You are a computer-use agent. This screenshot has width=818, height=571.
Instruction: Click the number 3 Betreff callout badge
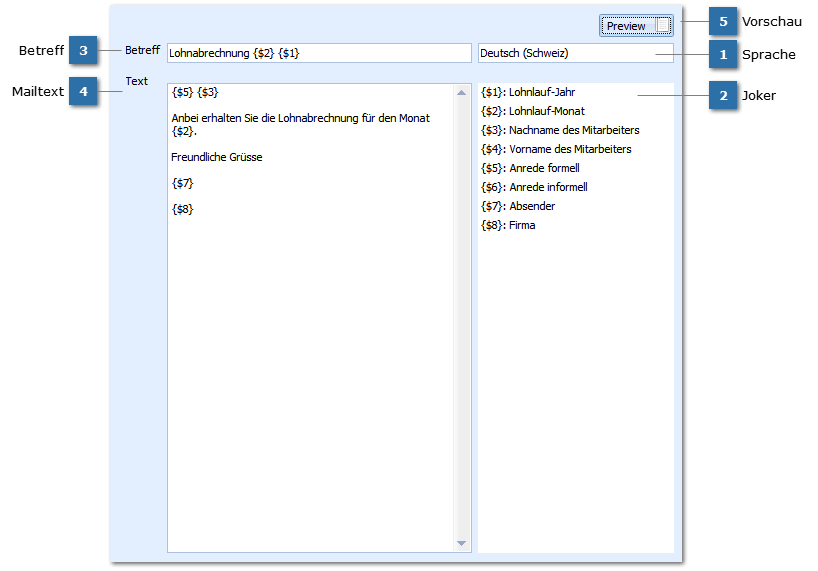[83, 49]
